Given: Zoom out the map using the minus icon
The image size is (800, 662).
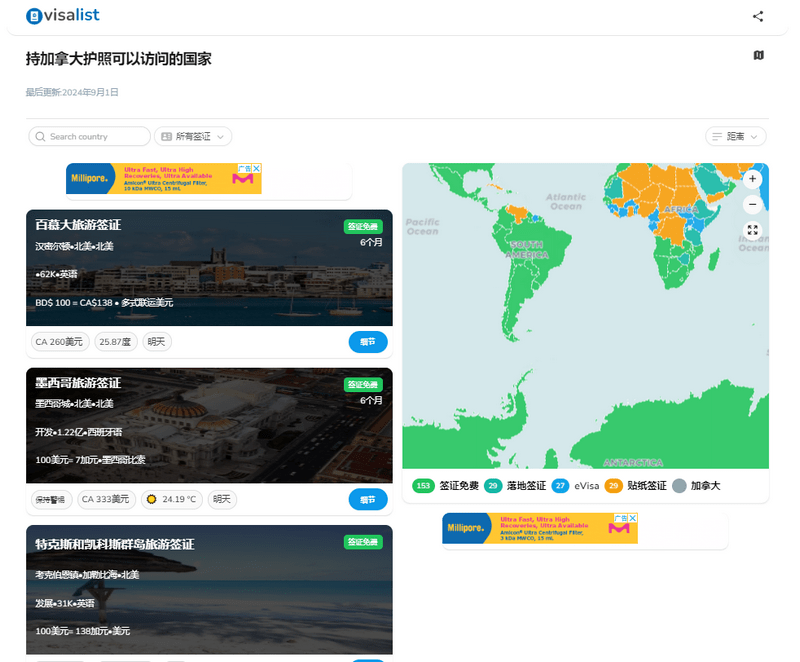Looking at the screenshot, I should point(752,204).
